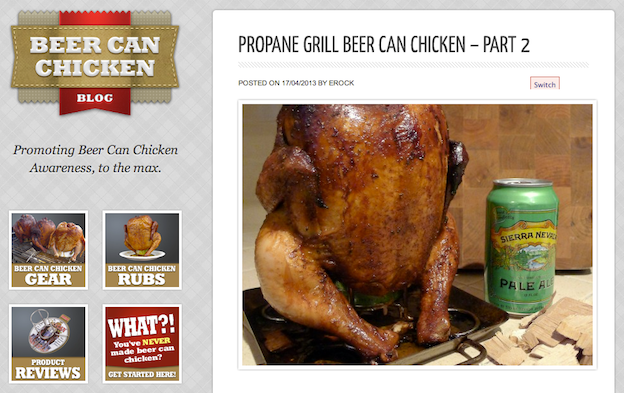
Task: Open the Propane Grill Beer Can Chicken Part 2 title
Action: (384, 45)
